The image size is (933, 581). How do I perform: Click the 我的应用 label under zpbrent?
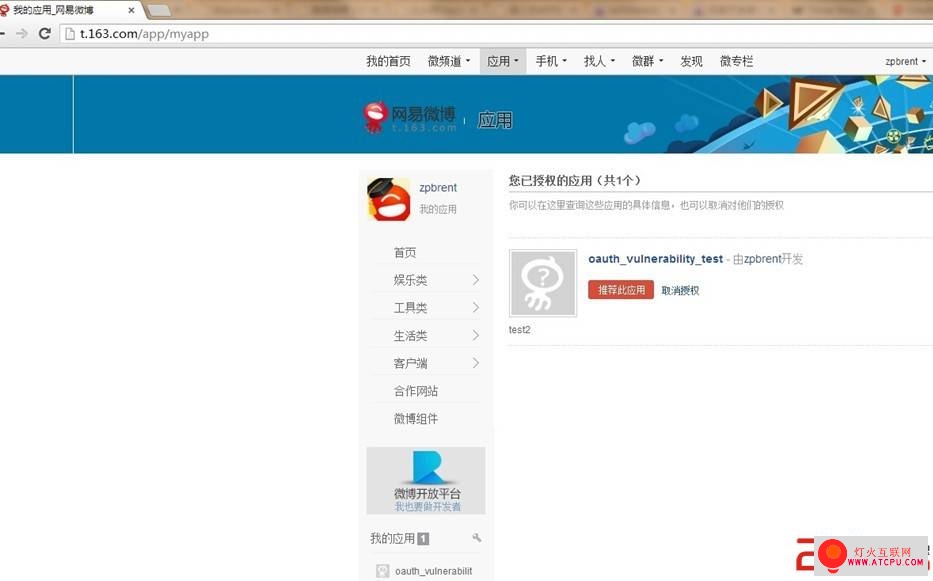pyautogui.click(x=438, y=209)
